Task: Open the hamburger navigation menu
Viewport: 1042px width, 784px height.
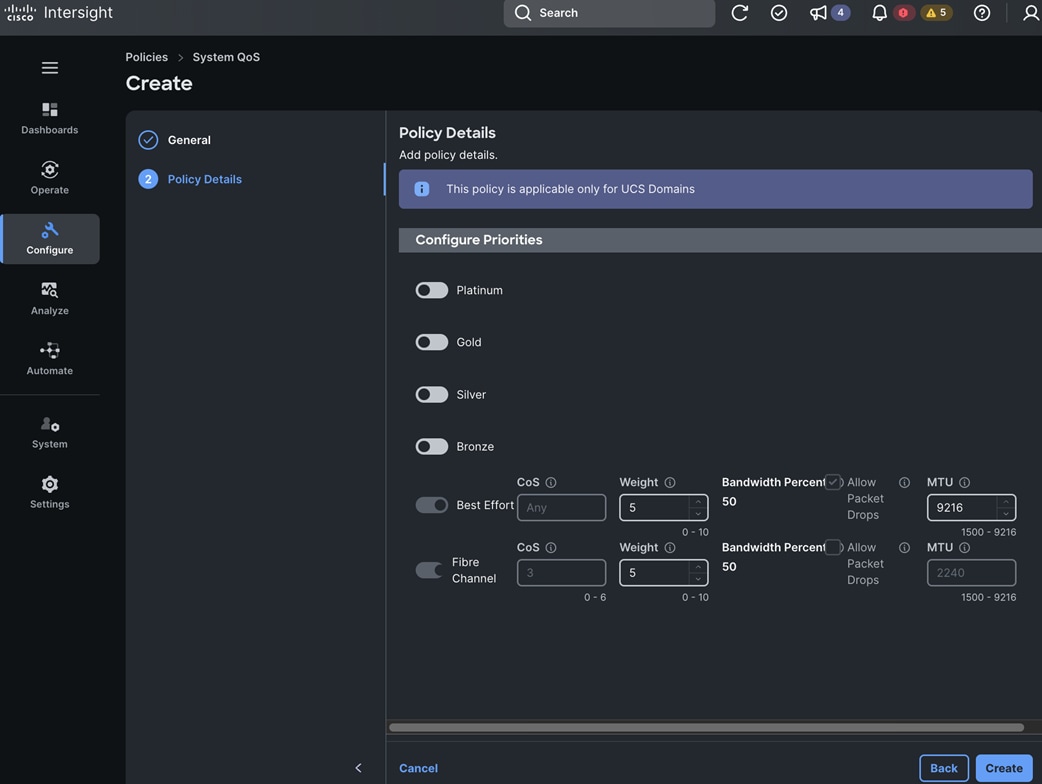Action: point(50,68)
